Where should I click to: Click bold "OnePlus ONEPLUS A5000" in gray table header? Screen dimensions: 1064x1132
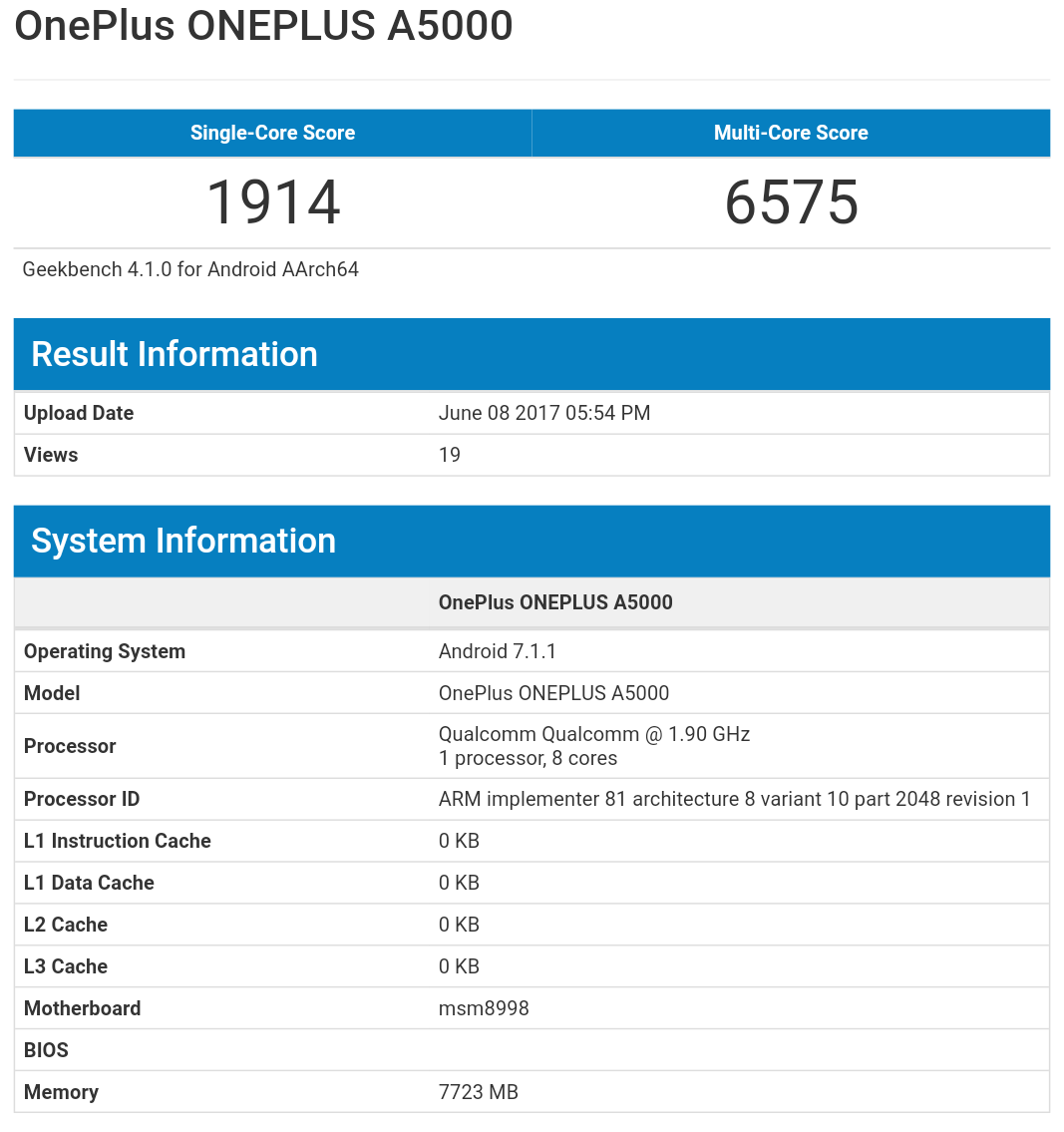tap(555, 602)
